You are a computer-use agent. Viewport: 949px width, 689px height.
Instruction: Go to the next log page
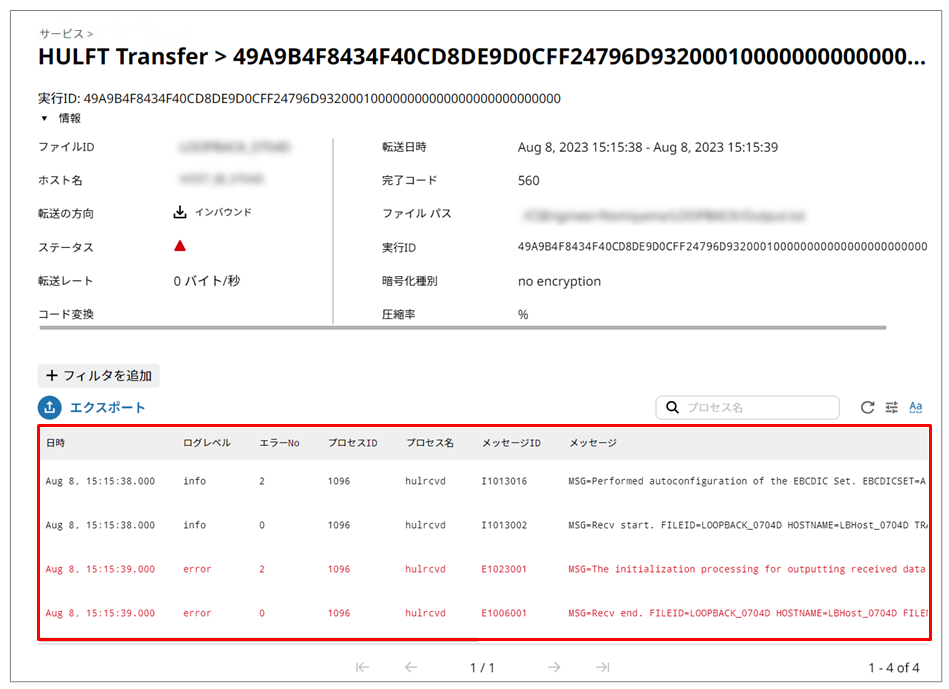pyautogui.click(x=554, y=667)
